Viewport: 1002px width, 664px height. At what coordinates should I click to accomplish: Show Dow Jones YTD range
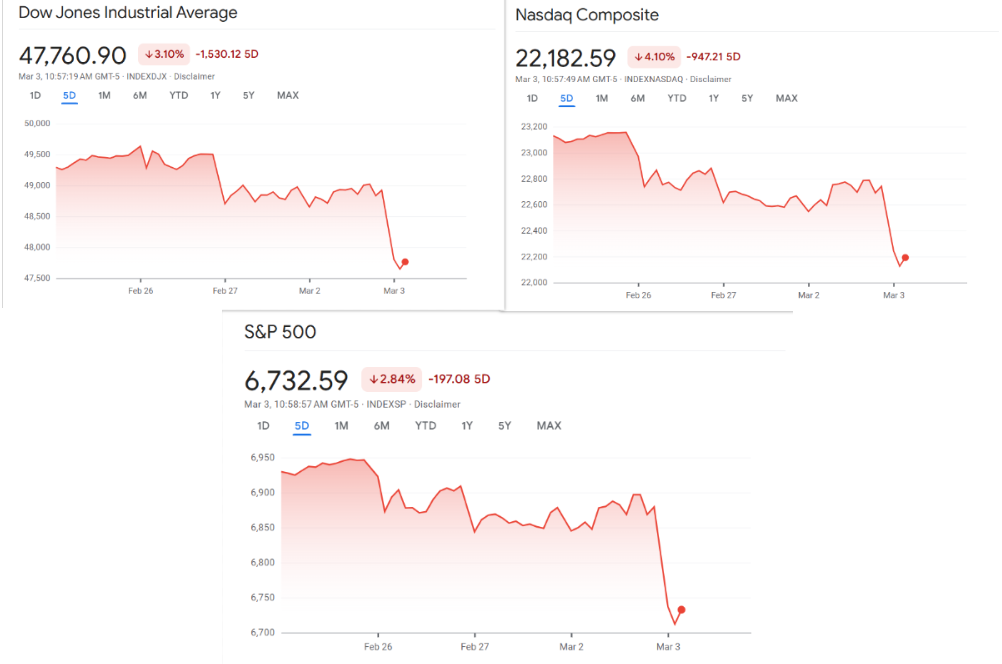pos(179,96)
